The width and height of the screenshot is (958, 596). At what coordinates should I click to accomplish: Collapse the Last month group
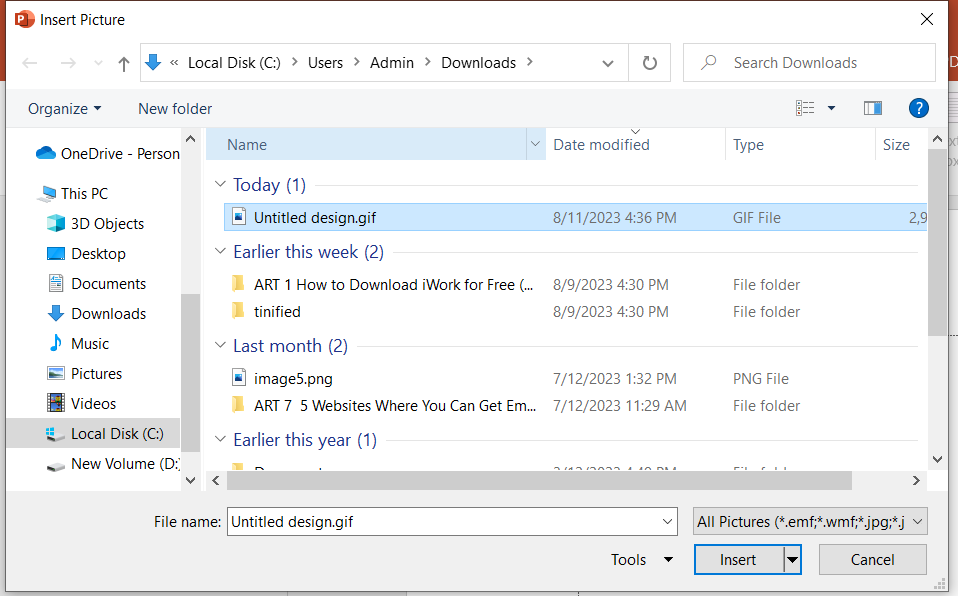[220, 346]
